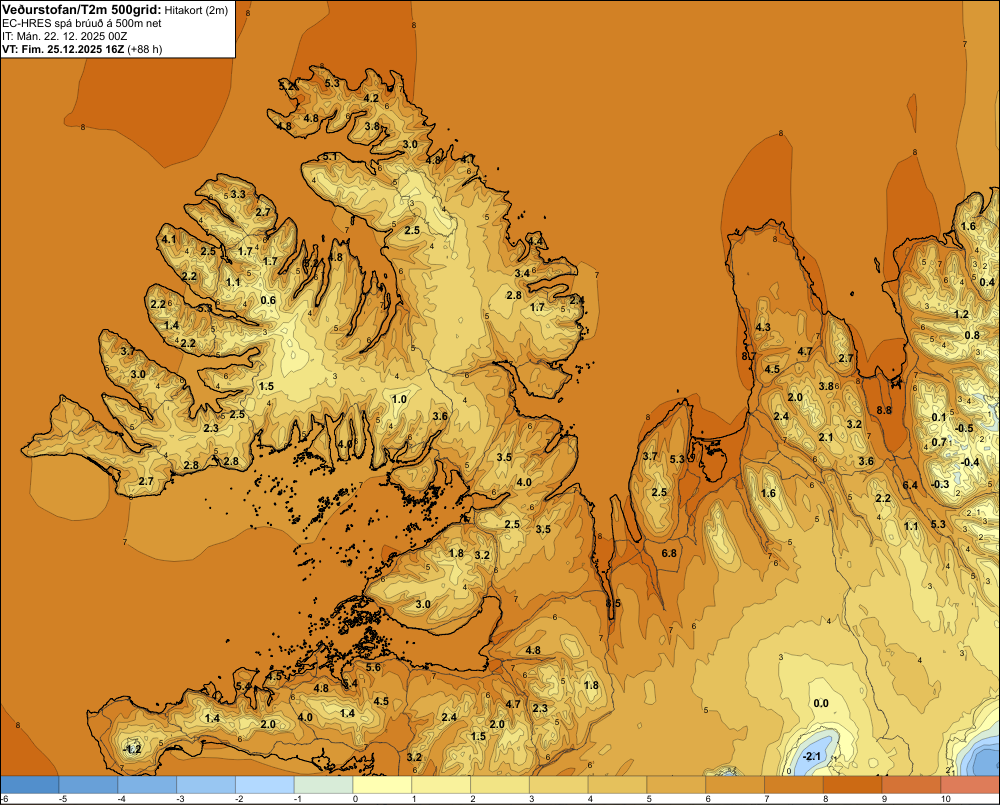Screen dimensions: 1000x805
Task: Click the 0.0 temperature value on the map
Action: (x=821, y=703)
